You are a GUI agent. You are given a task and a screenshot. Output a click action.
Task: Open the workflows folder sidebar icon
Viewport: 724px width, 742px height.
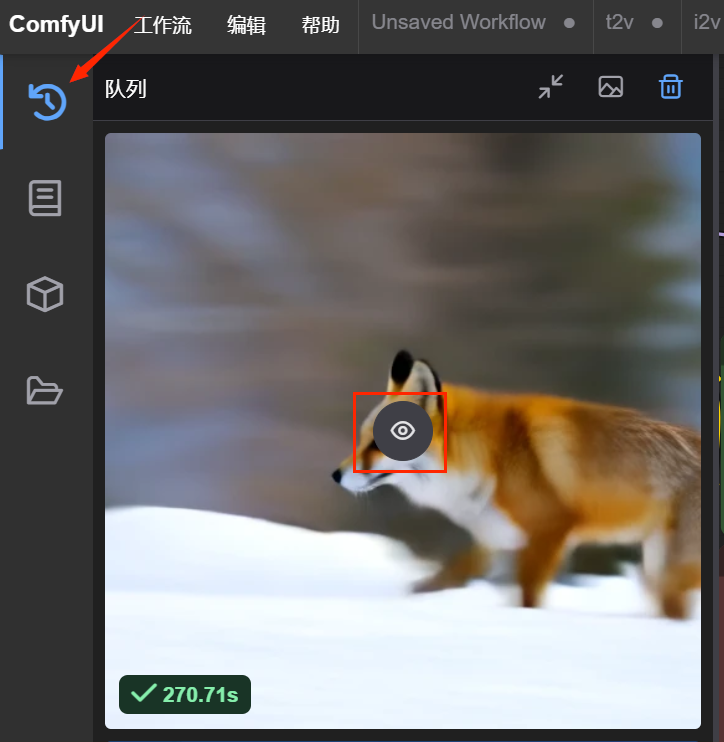pos(45,390)
